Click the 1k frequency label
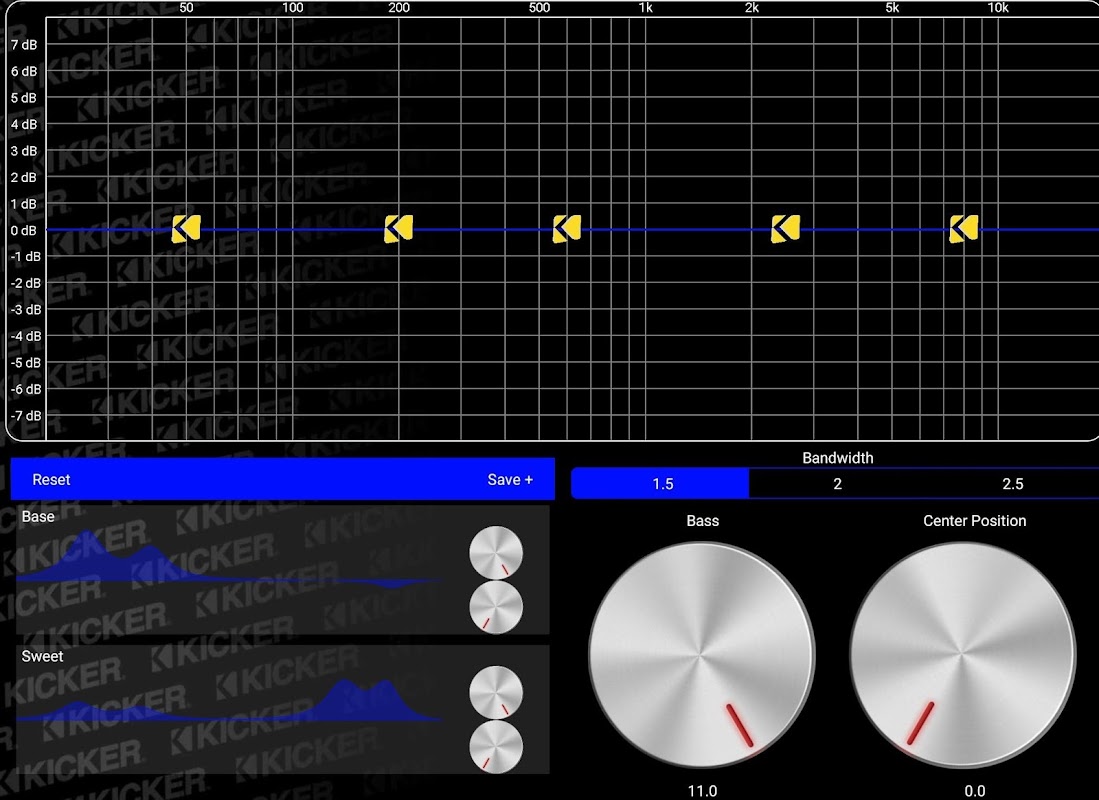Viewport: 1099px width, 800px height. (646, 8)
